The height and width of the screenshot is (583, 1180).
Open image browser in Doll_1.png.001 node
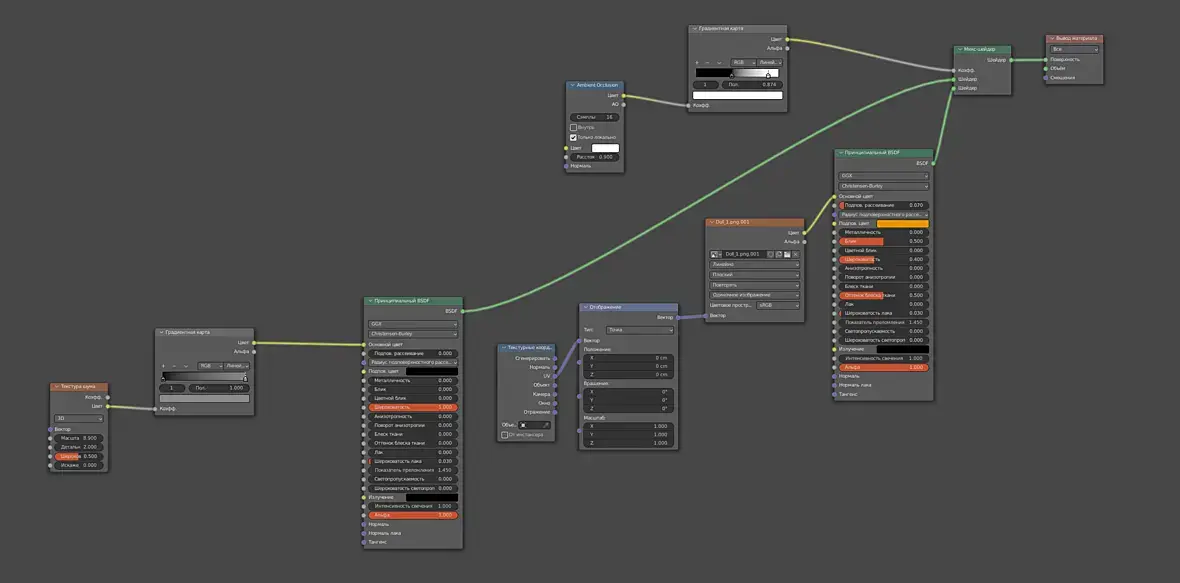716,254
